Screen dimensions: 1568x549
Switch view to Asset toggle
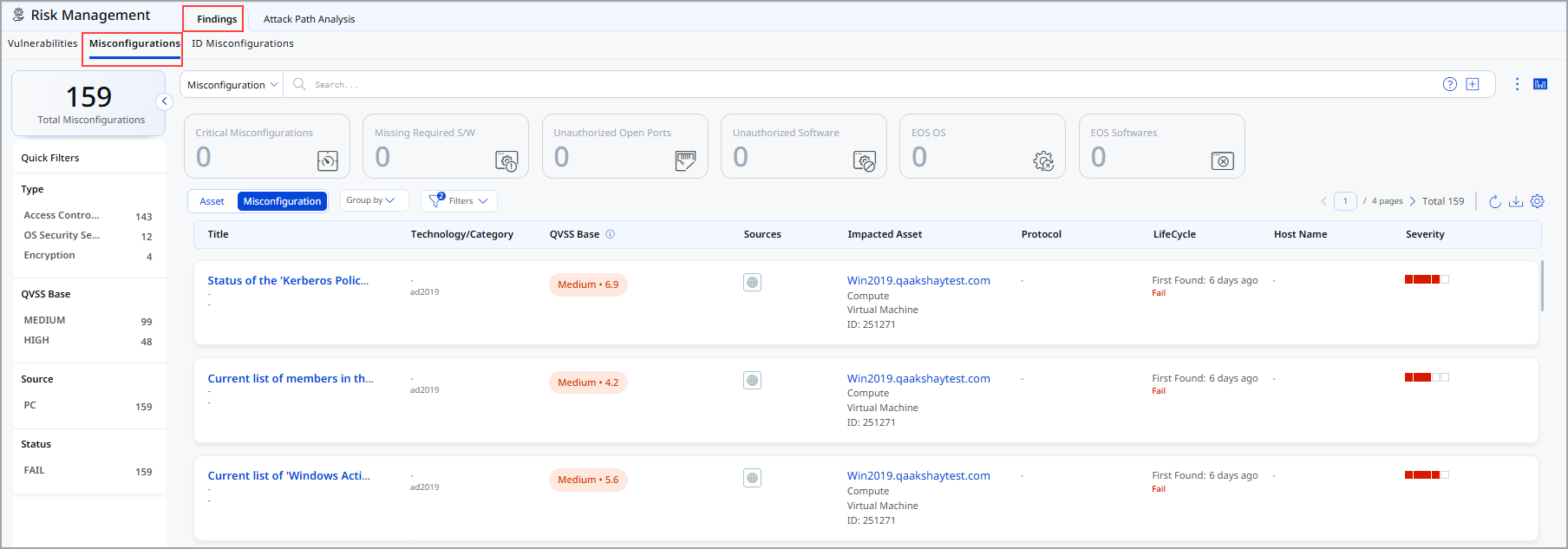click(x=212, y=201)
